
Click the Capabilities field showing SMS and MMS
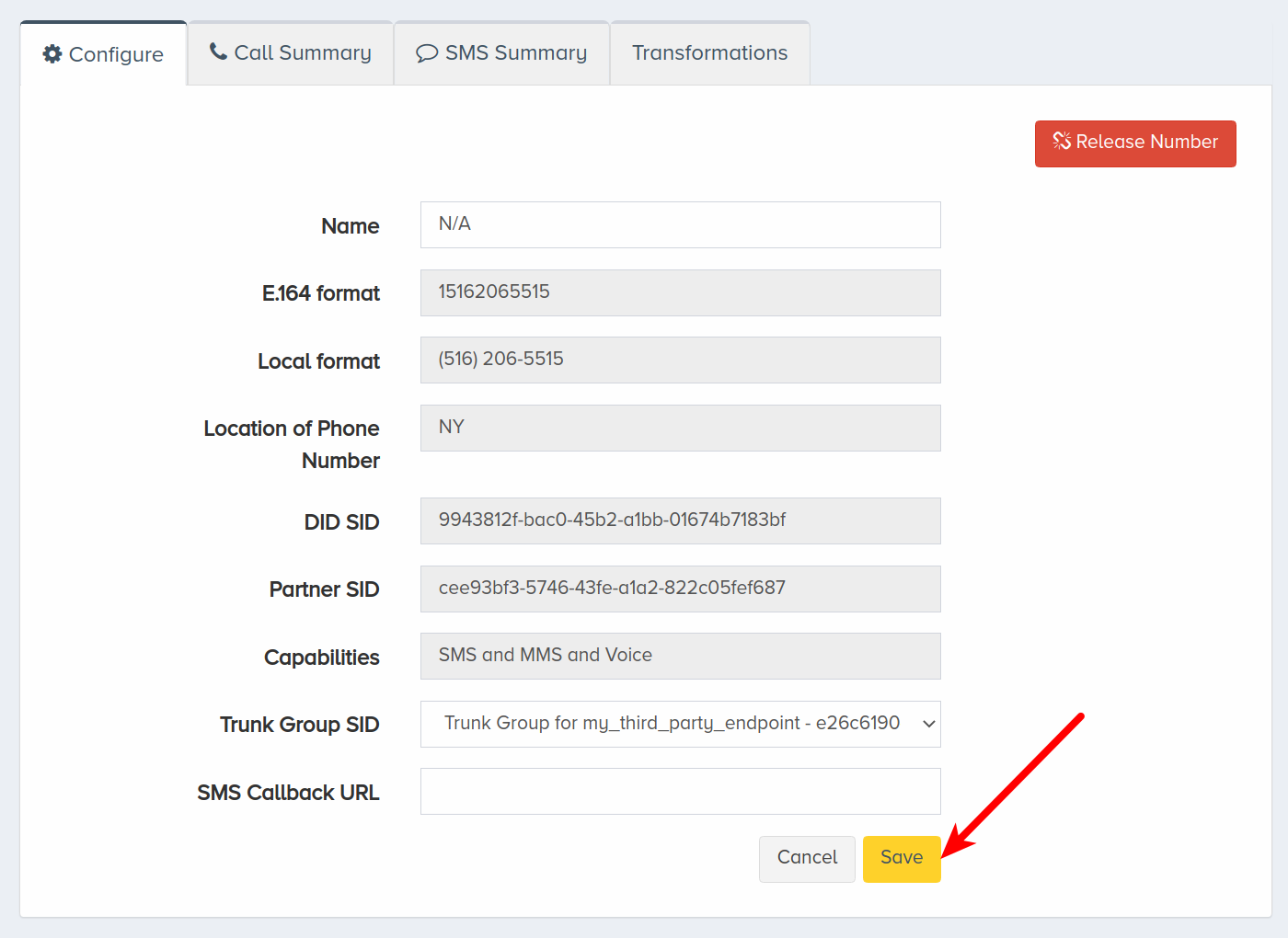pyautogui.click(x=681, y=656)
